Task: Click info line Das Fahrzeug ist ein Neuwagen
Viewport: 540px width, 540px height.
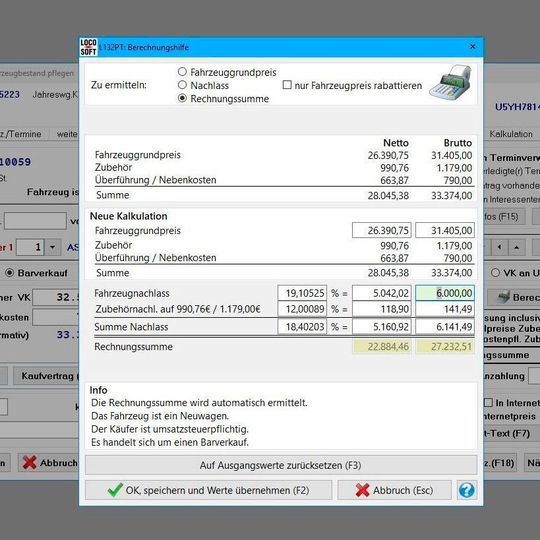Action: [x=160, y=416]
